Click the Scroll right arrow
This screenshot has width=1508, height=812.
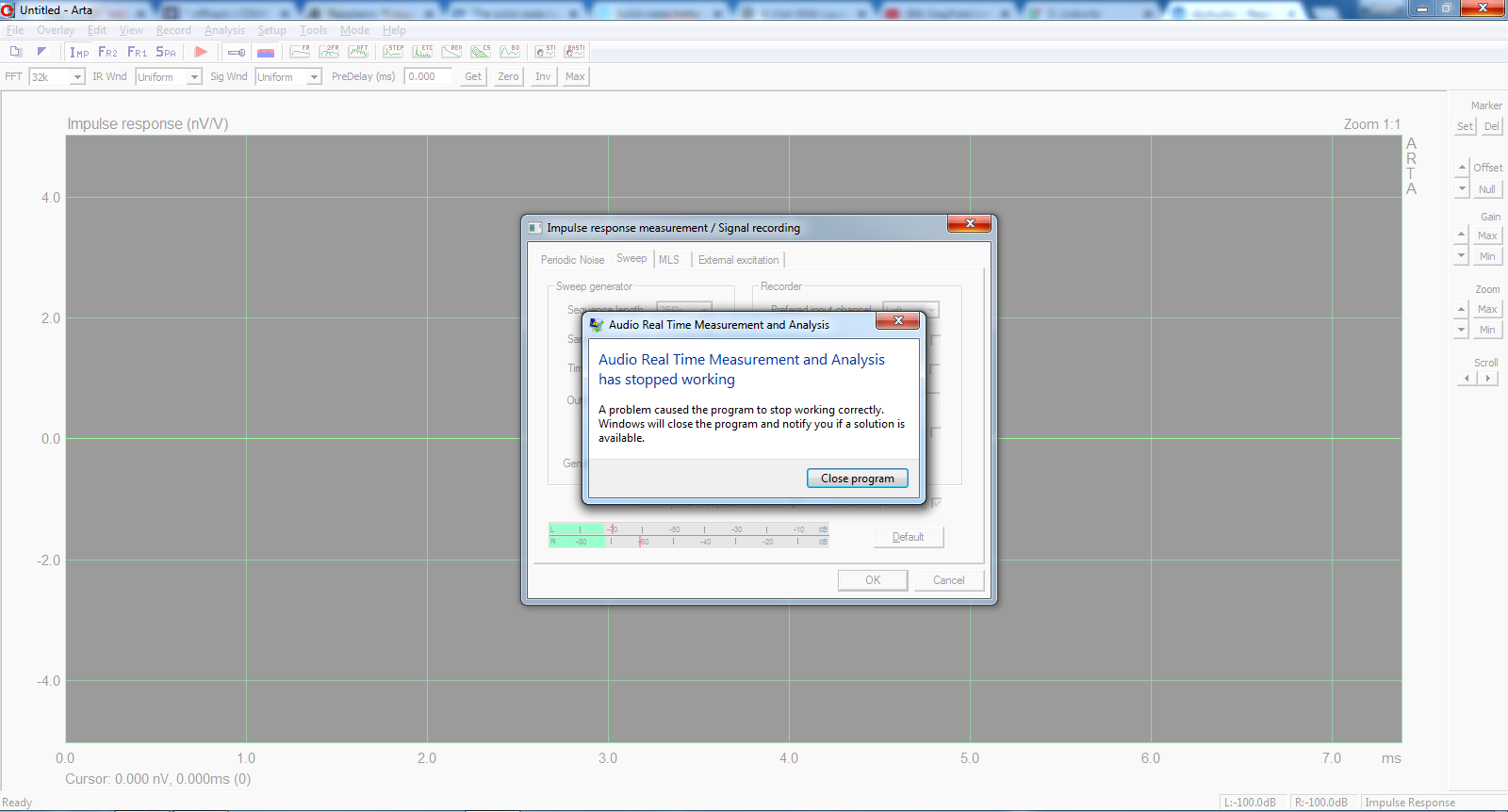click(1488, 379)
